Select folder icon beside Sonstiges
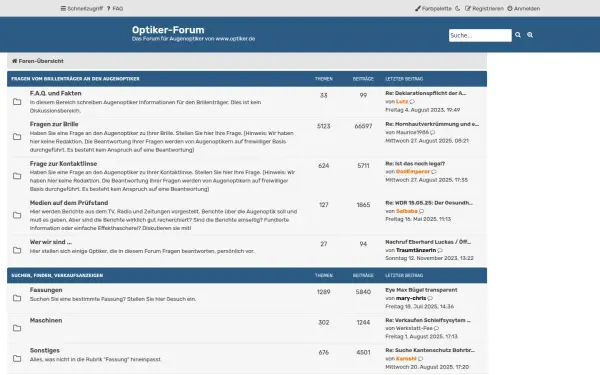The width and height of the screenshot is (600, 375). click(17, 359)
